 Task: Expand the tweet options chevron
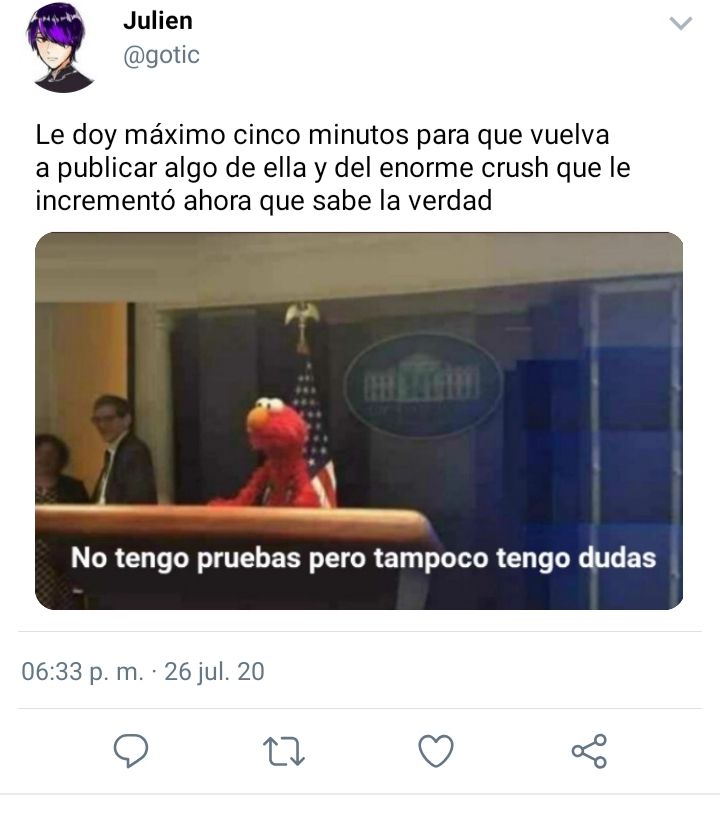point(680,23)
